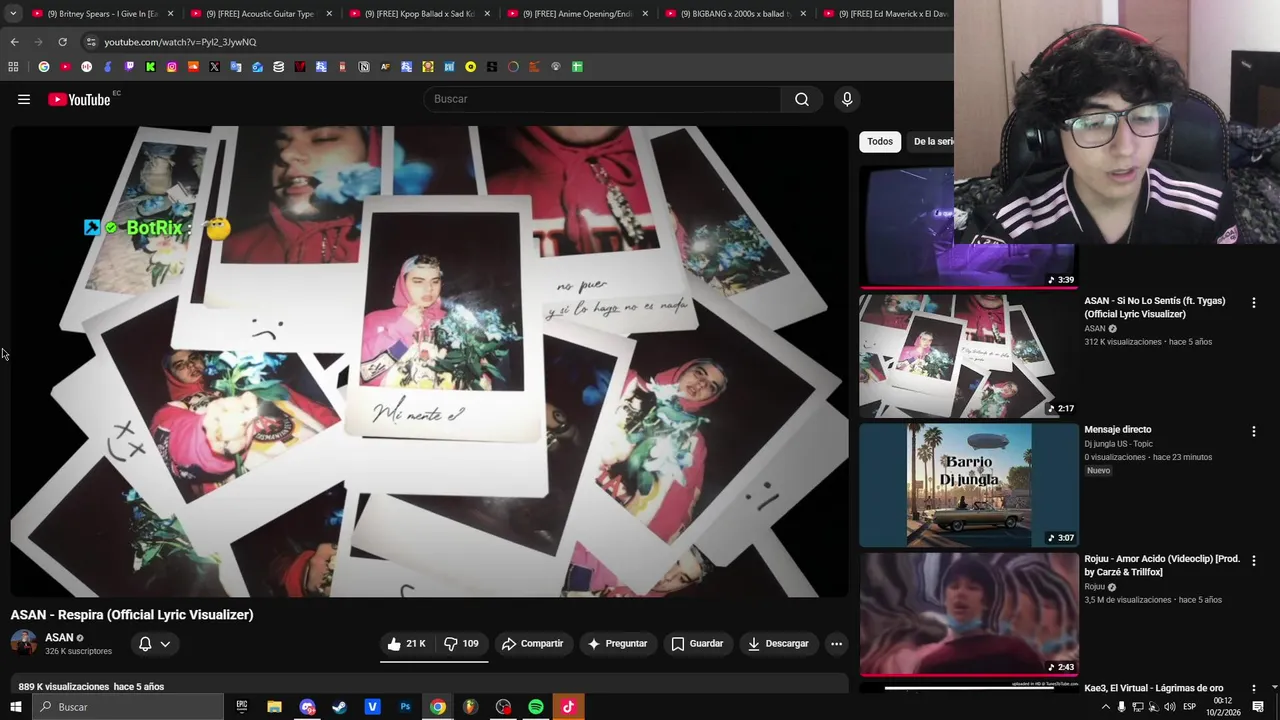
Task: Switch to the Anime Opening/Ending tab
Action: [576, 14]
